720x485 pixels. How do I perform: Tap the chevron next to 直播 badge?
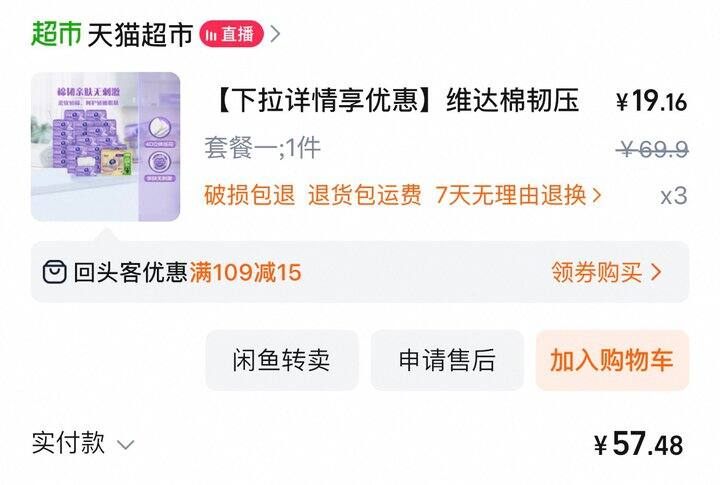point(275,34)
